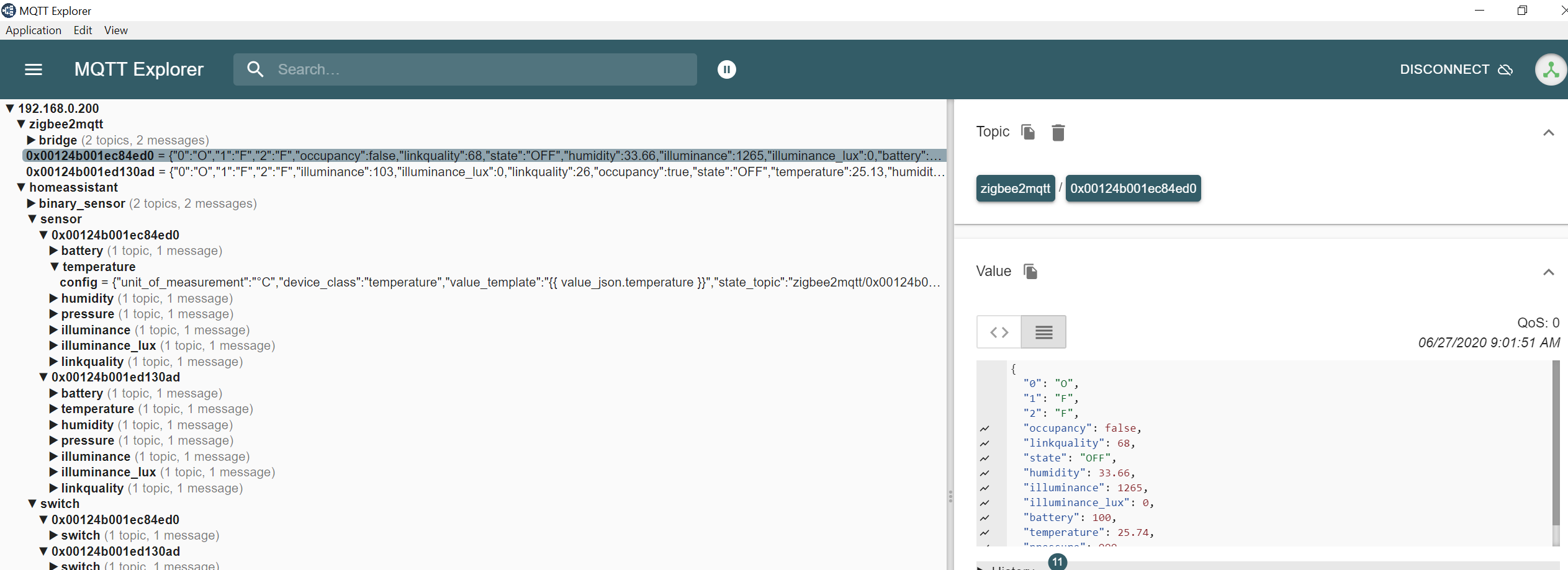This screenshot has height=570, width=1568.
Task: Expand battery under sensor 0x00124b001ec84ed0
Action: point(53,251)
